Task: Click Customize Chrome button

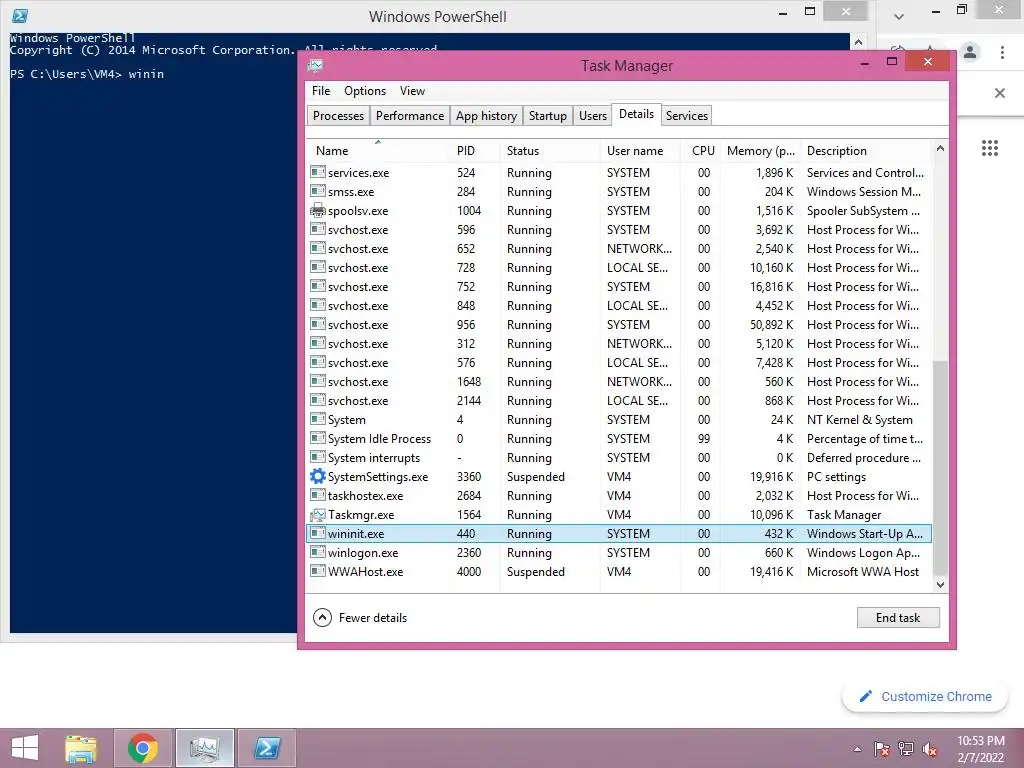Action: [925, 697]
